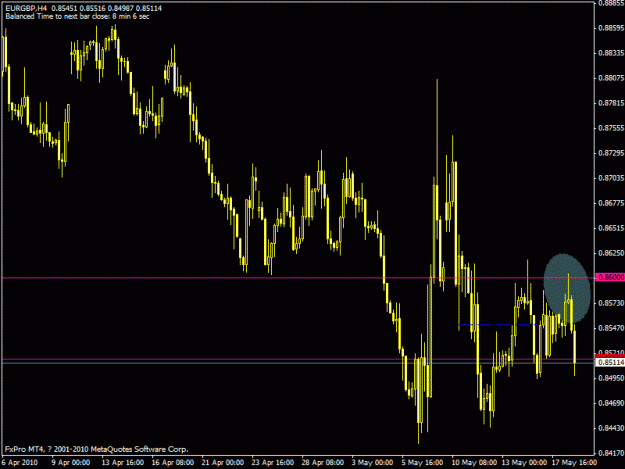Click the 0.84690 price scale label
The height and width of the screenshot is (469, 625).
[611, 403]
